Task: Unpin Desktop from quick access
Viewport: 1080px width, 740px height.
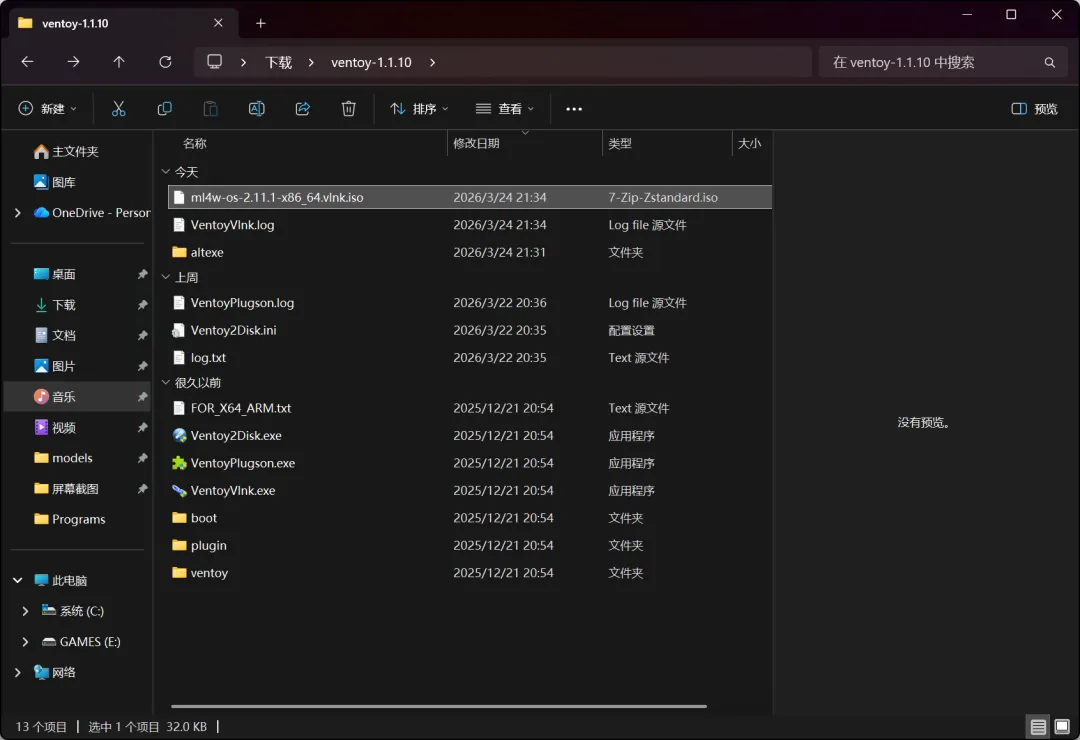Action: coord(143,274)
